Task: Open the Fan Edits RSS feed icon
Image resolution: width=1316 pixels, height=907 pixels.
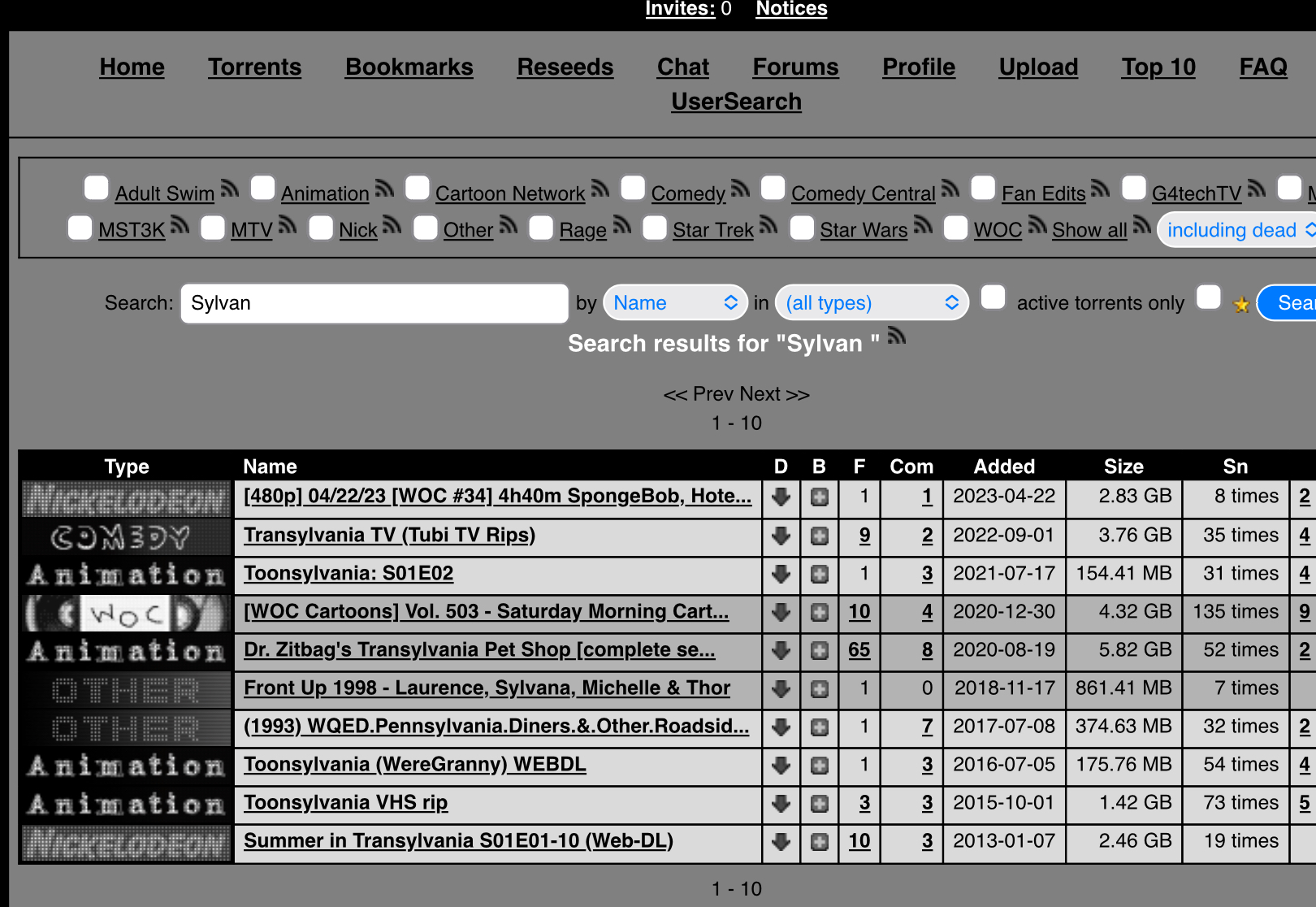Action: tap(1100, 189)
